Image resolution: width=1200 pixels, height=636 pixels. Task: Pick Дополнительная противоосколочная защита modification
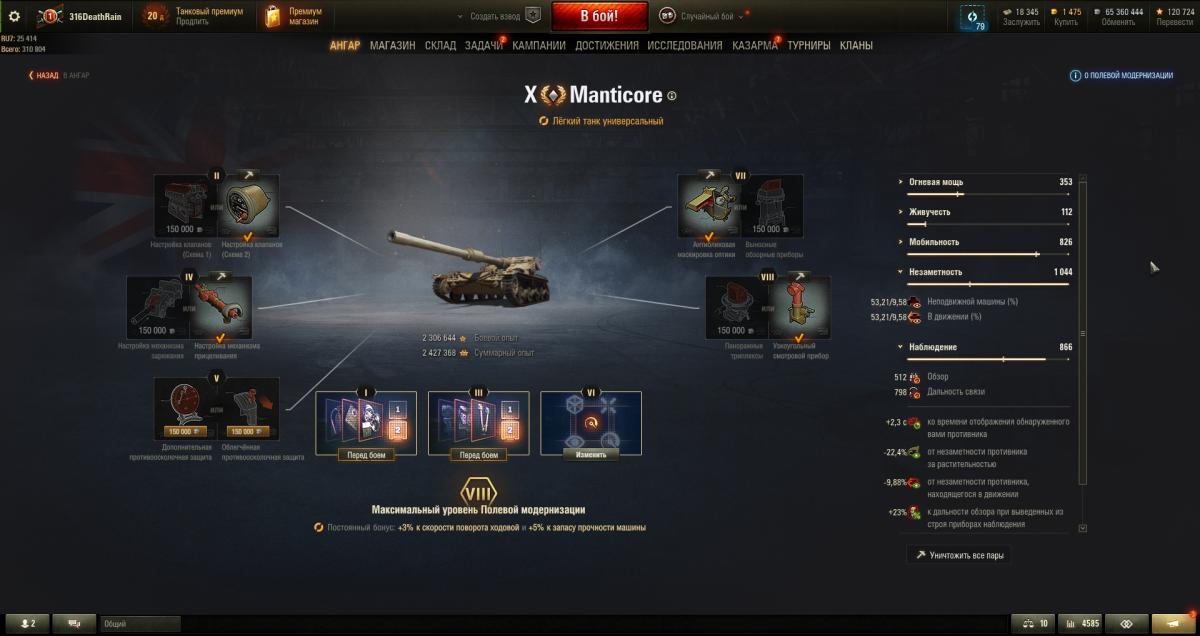tap(186, 410)
